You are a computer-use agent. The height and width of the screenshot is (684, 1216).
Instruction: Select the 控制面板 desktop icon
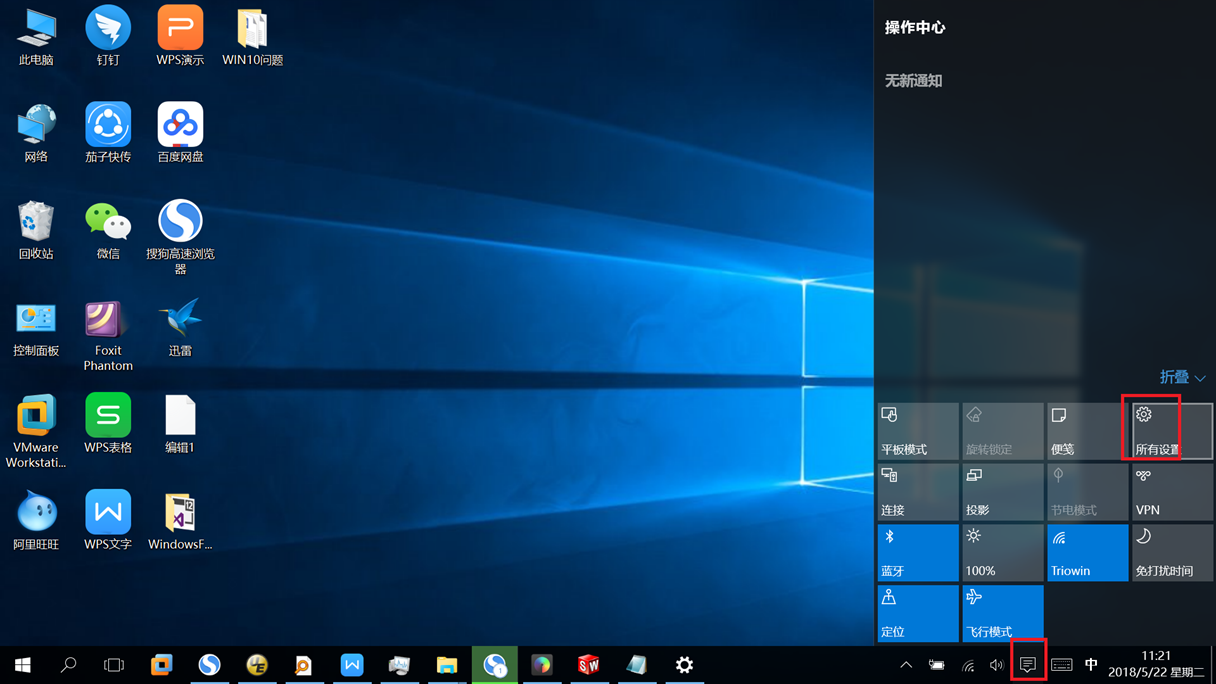coord(36,328)
